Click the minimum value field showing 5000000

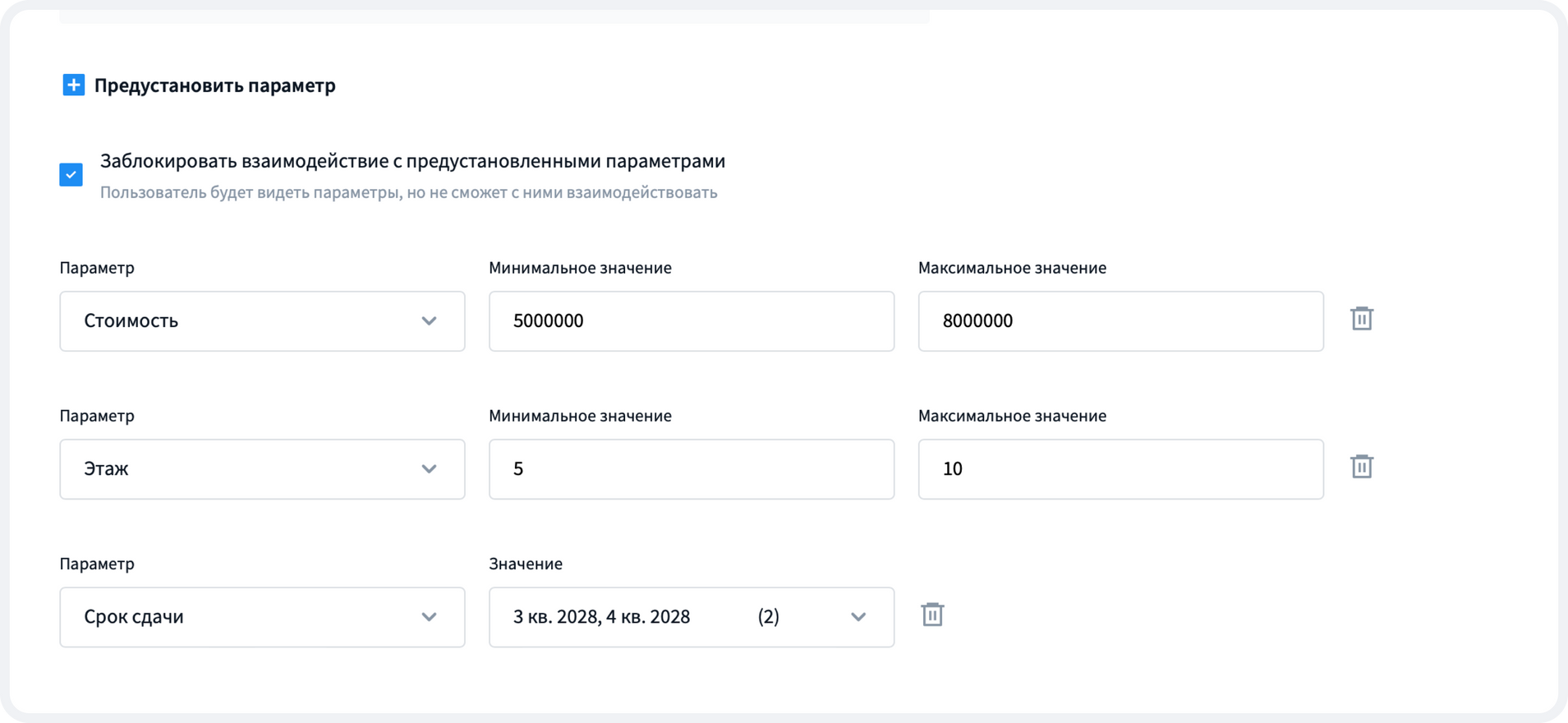click(691, 321)
